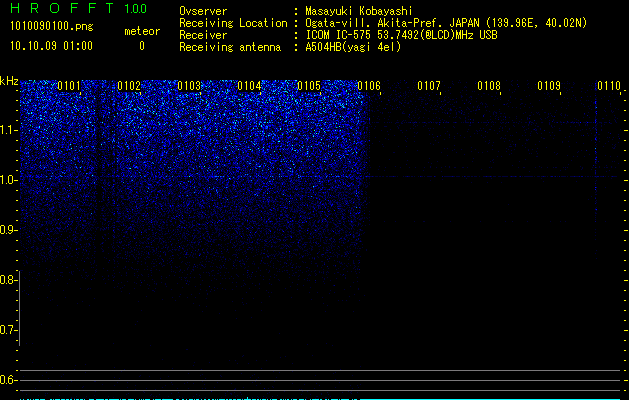This screenshot has height=400, width=629.
Task: Click the 1.0 frequency axis label
Action: (x=8, y=180)
